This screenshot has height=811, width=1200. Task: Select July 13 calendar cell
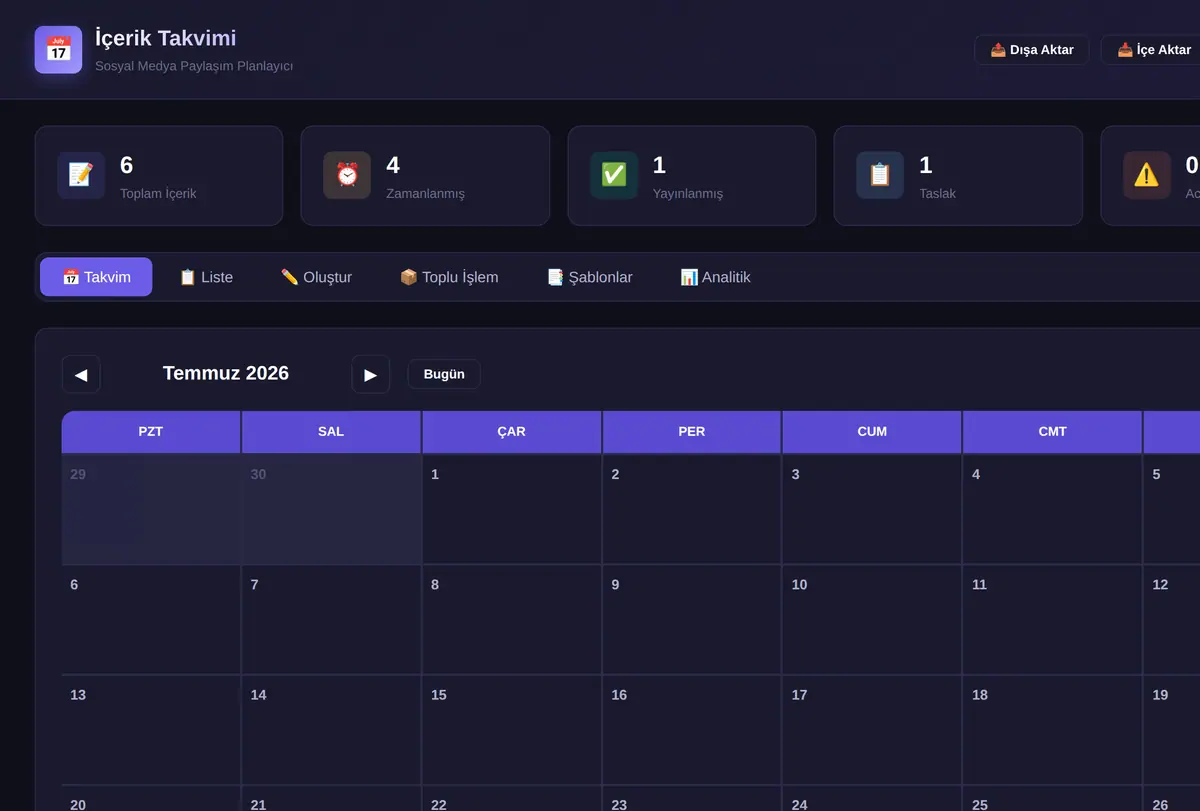[151, 730]
